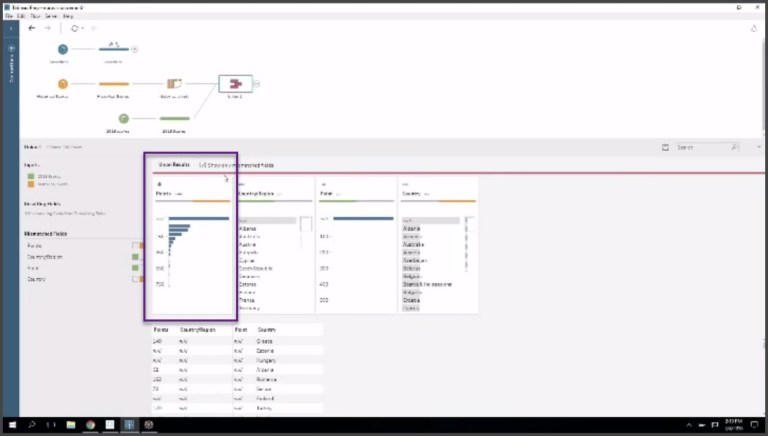Select the Country/Region mismatched field
The image size is (768, 436).
point(44,256)
